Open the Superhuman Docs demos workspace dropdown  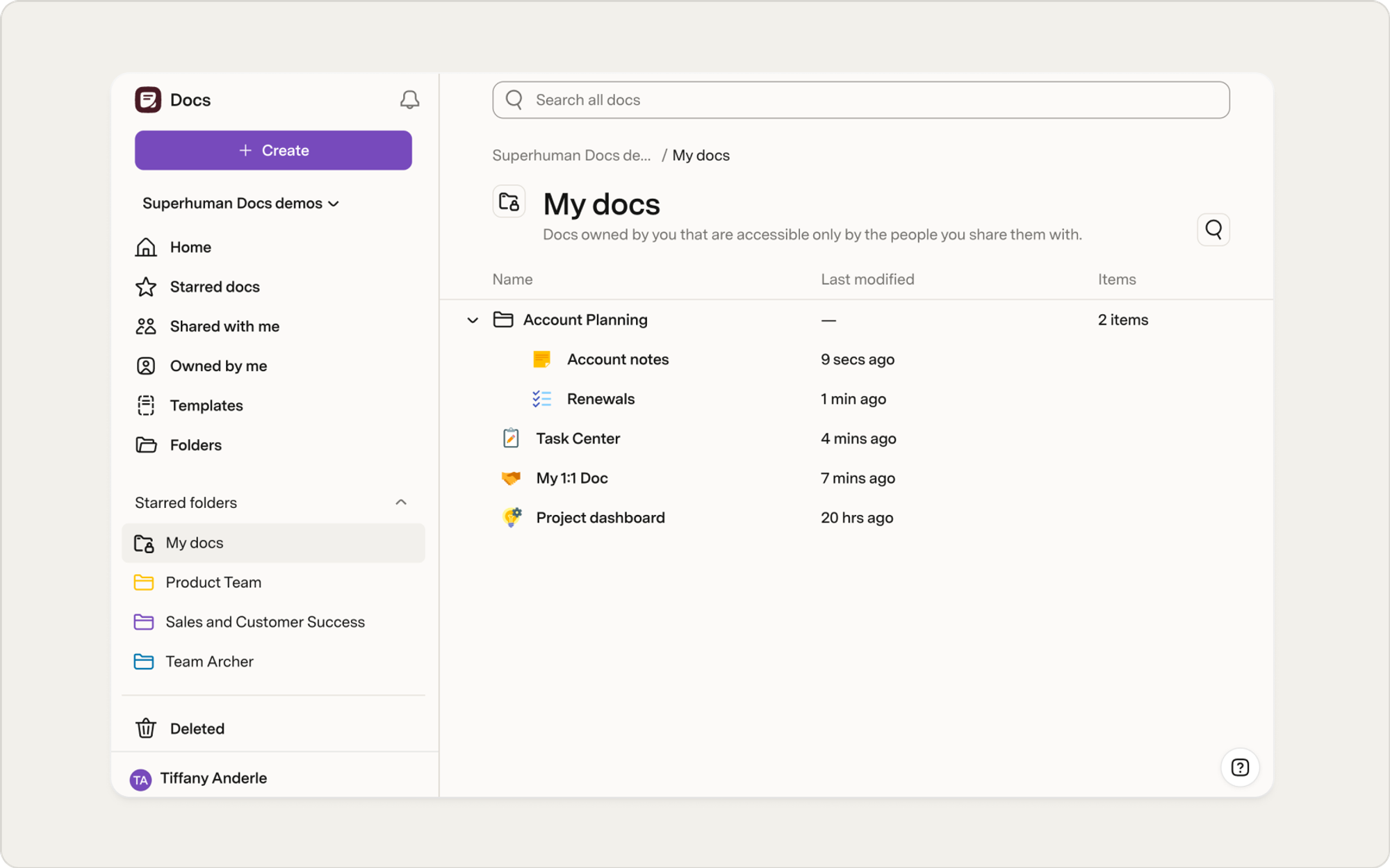[240, 204]
